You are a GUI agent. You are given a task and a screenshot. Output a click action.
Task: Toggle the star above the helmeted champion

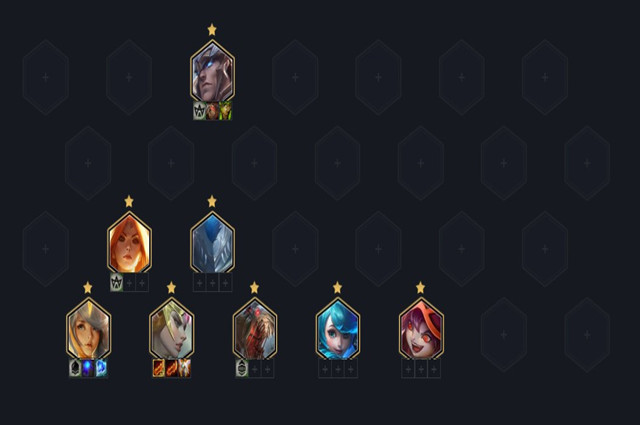pyautogui.click(x=212, y=30)
